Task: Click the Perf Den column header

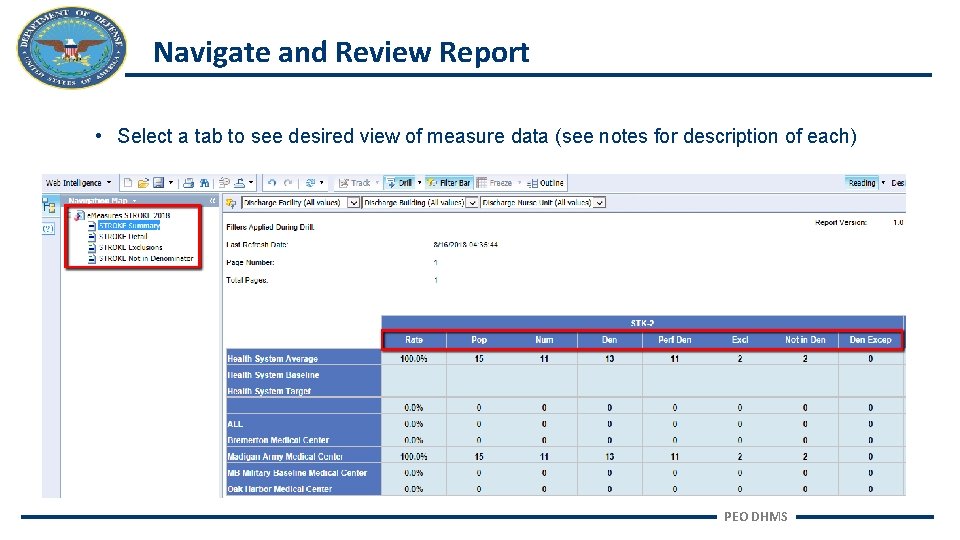Action: click(x=675, y=340)
